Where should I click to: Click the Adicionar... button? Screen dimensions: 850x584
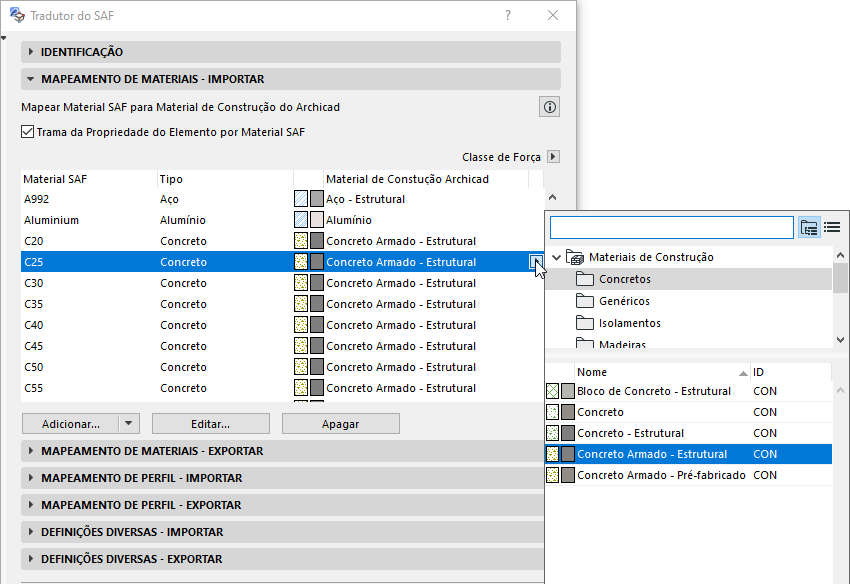pos(70,423)
